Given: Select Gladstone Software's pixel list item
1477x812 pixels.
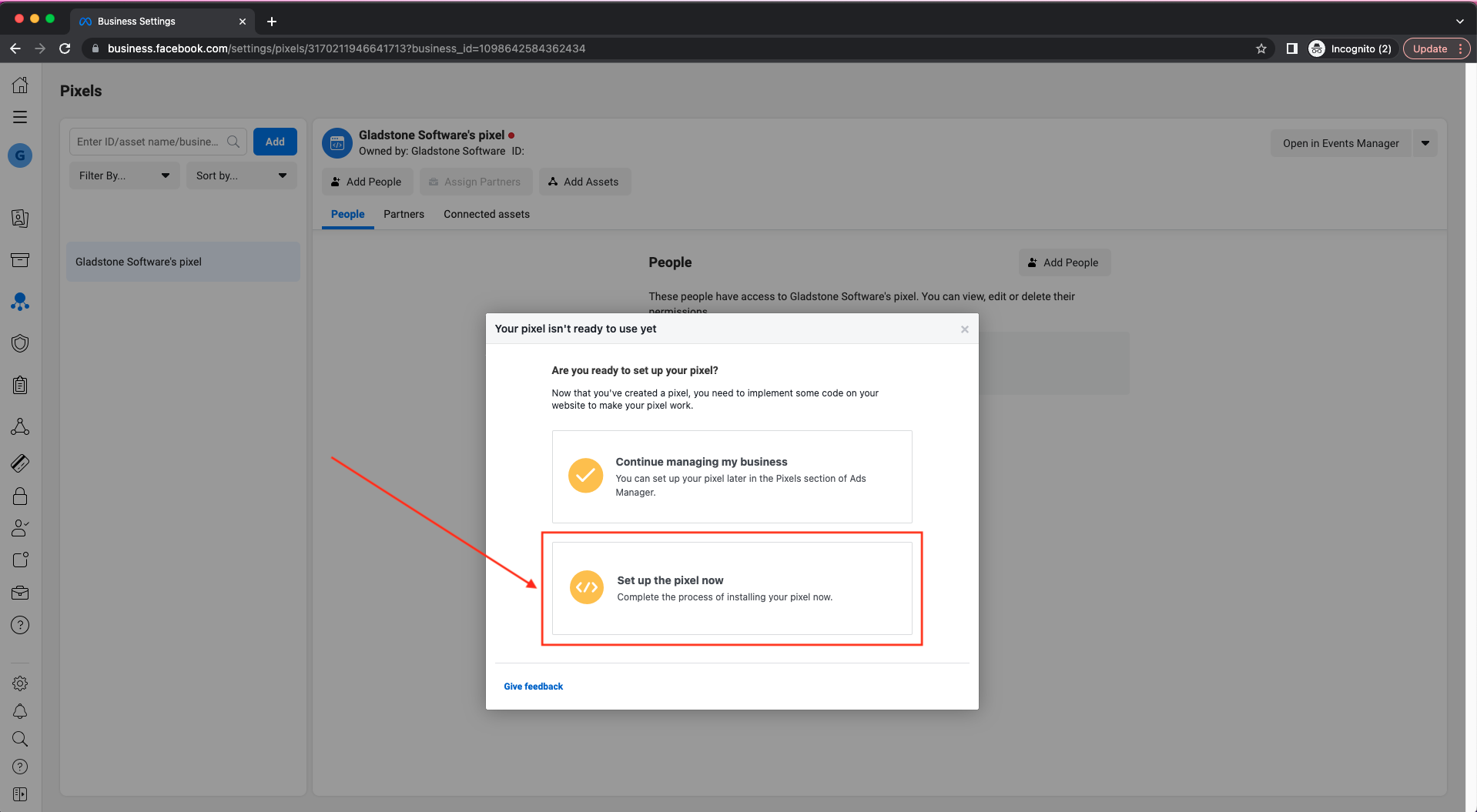Looking at the screenshot, I should click(183, 262).
